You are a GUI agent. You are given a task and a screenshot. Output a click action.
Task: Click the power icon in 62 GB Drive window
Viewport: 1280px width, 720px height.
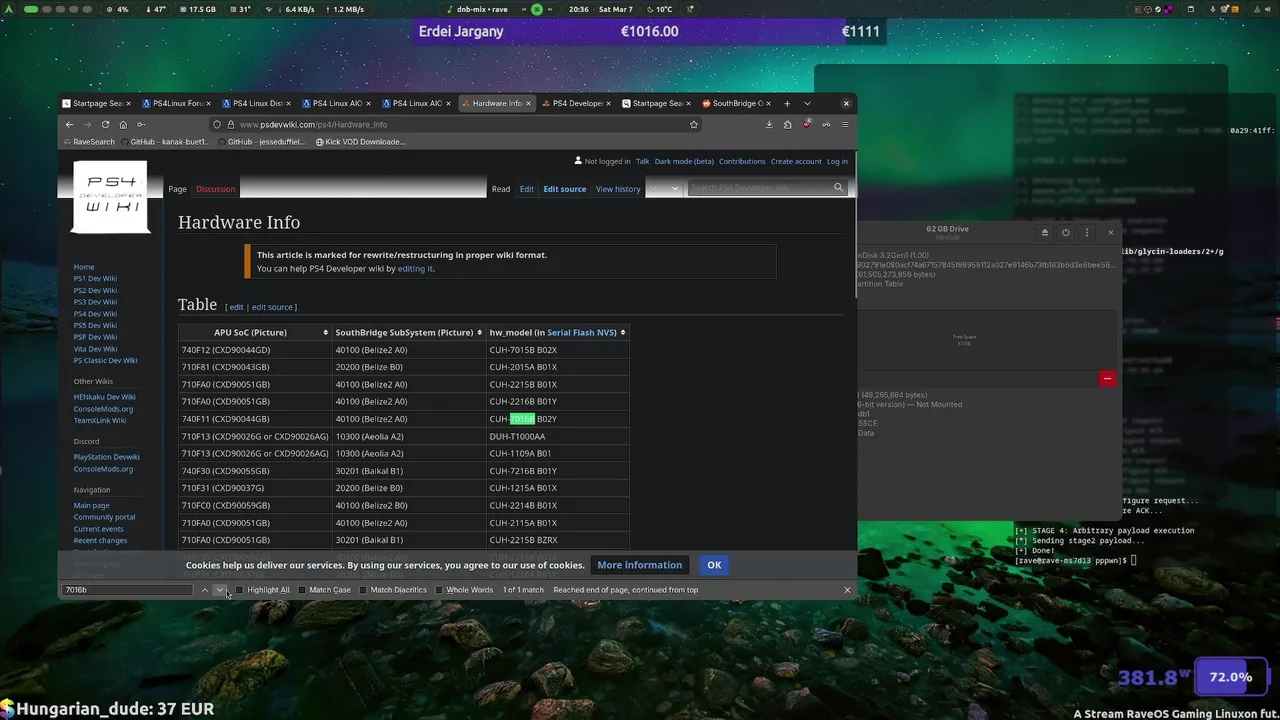point(1066,232)
